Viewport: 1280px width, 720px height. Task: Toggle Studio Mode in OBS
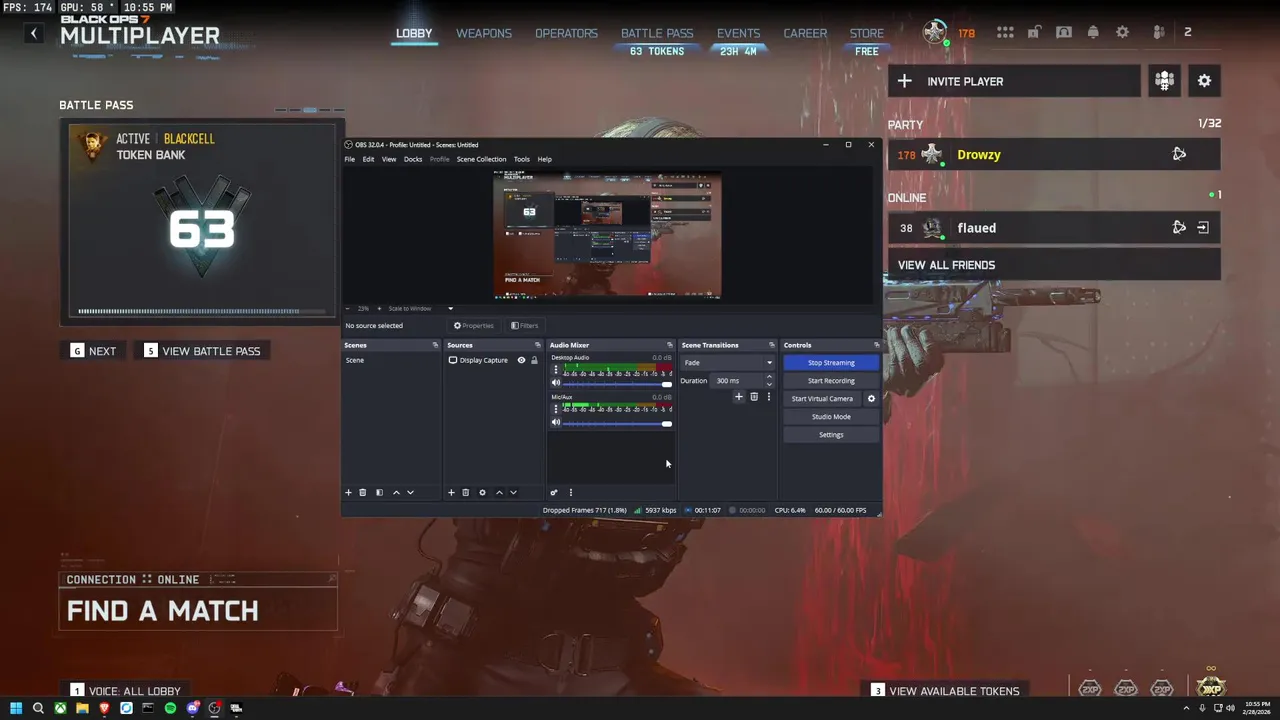point(831,416)
